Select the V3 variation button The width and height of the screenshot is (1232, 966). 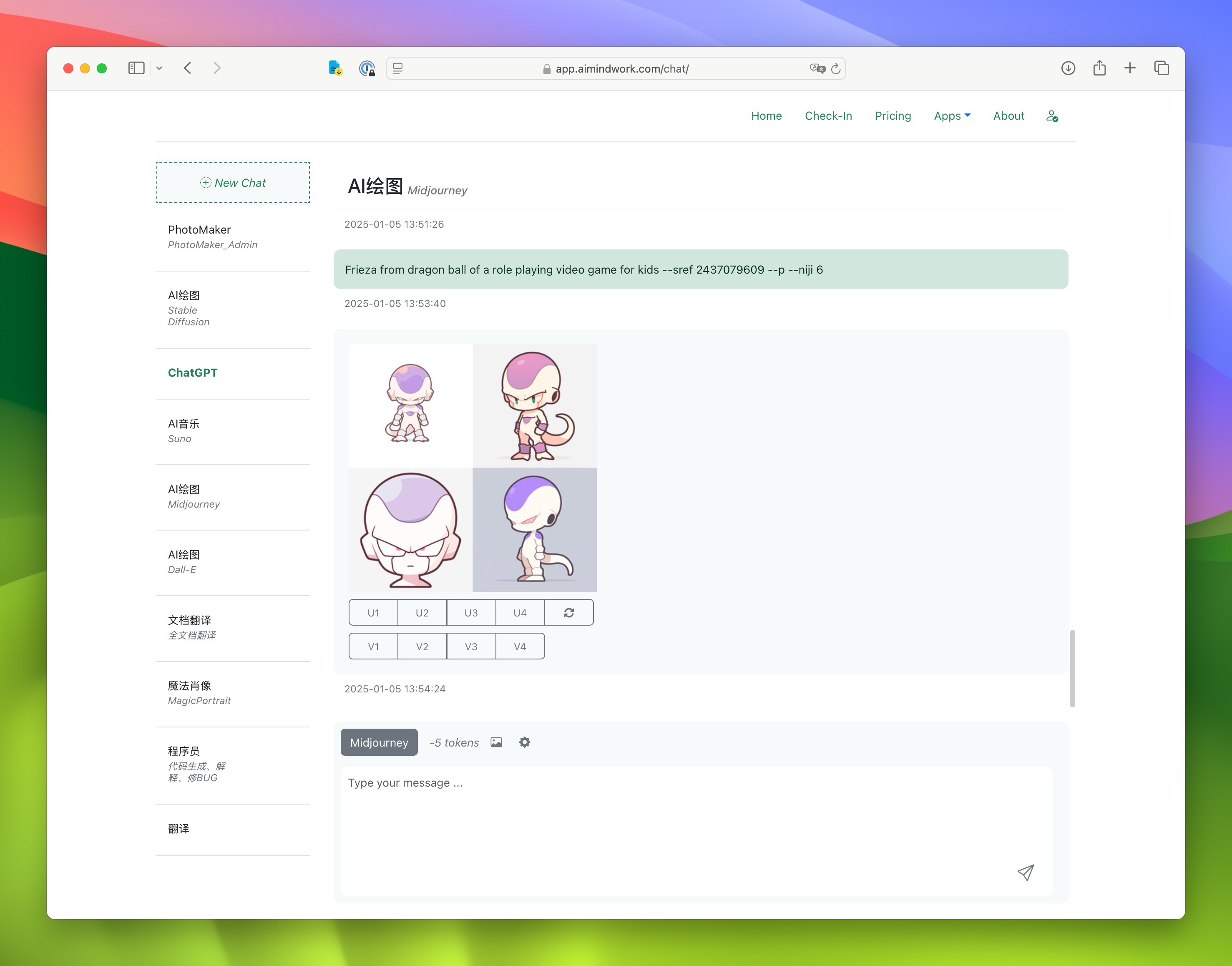(471, 645)
